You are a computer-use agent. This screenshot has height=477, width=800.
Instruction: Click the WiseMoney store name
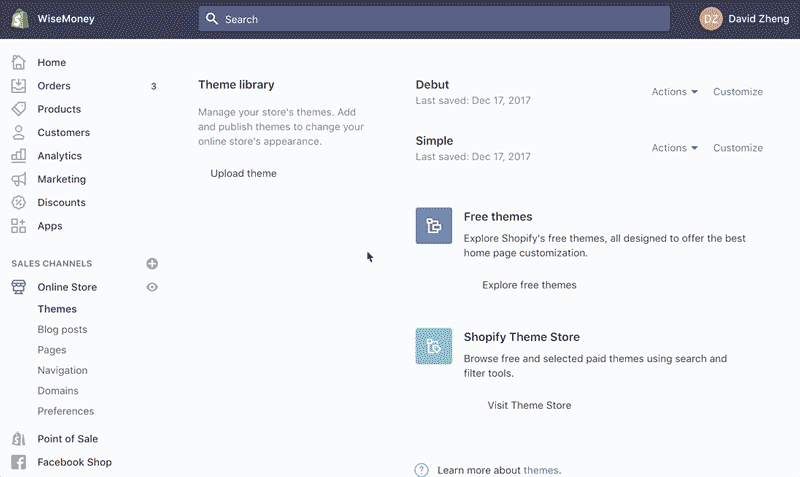click(x=66, y=19)
